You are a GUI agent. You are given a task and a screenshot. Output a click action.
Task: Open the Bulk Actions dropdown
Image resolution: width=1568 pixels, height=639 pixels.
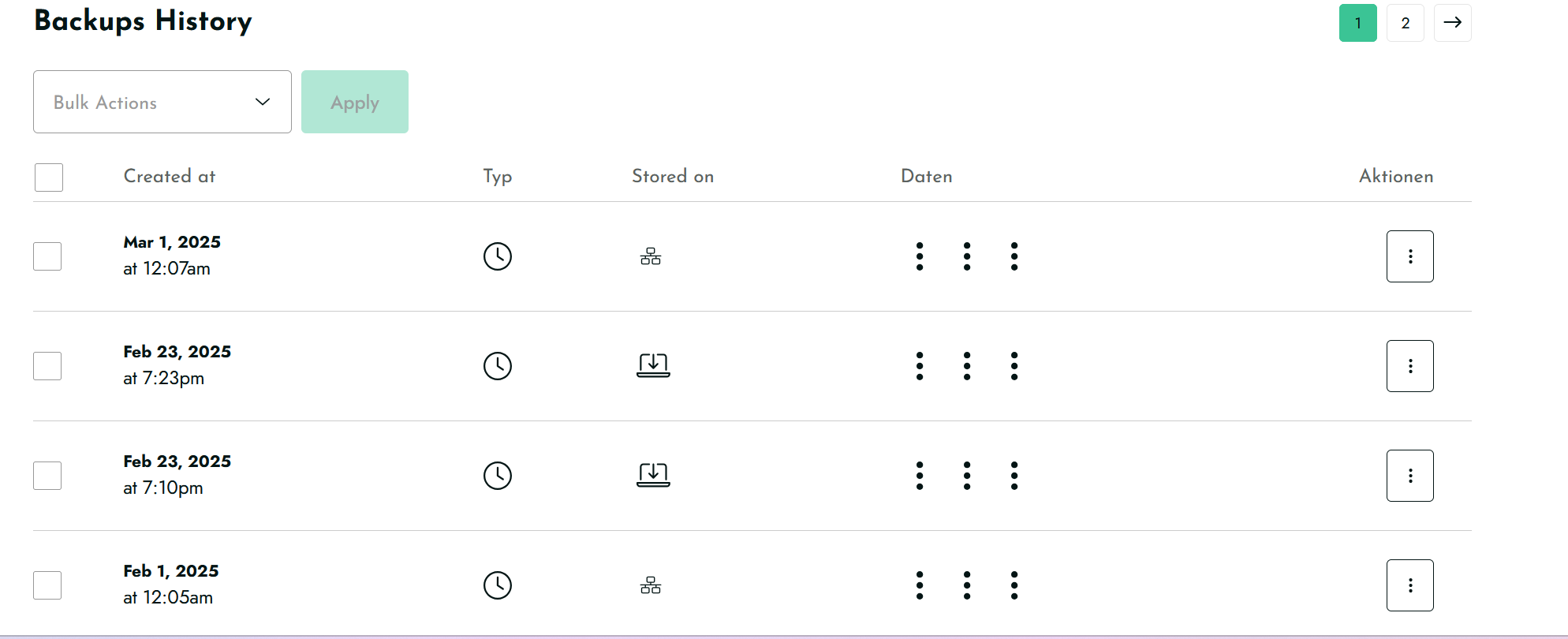(162, 102)
